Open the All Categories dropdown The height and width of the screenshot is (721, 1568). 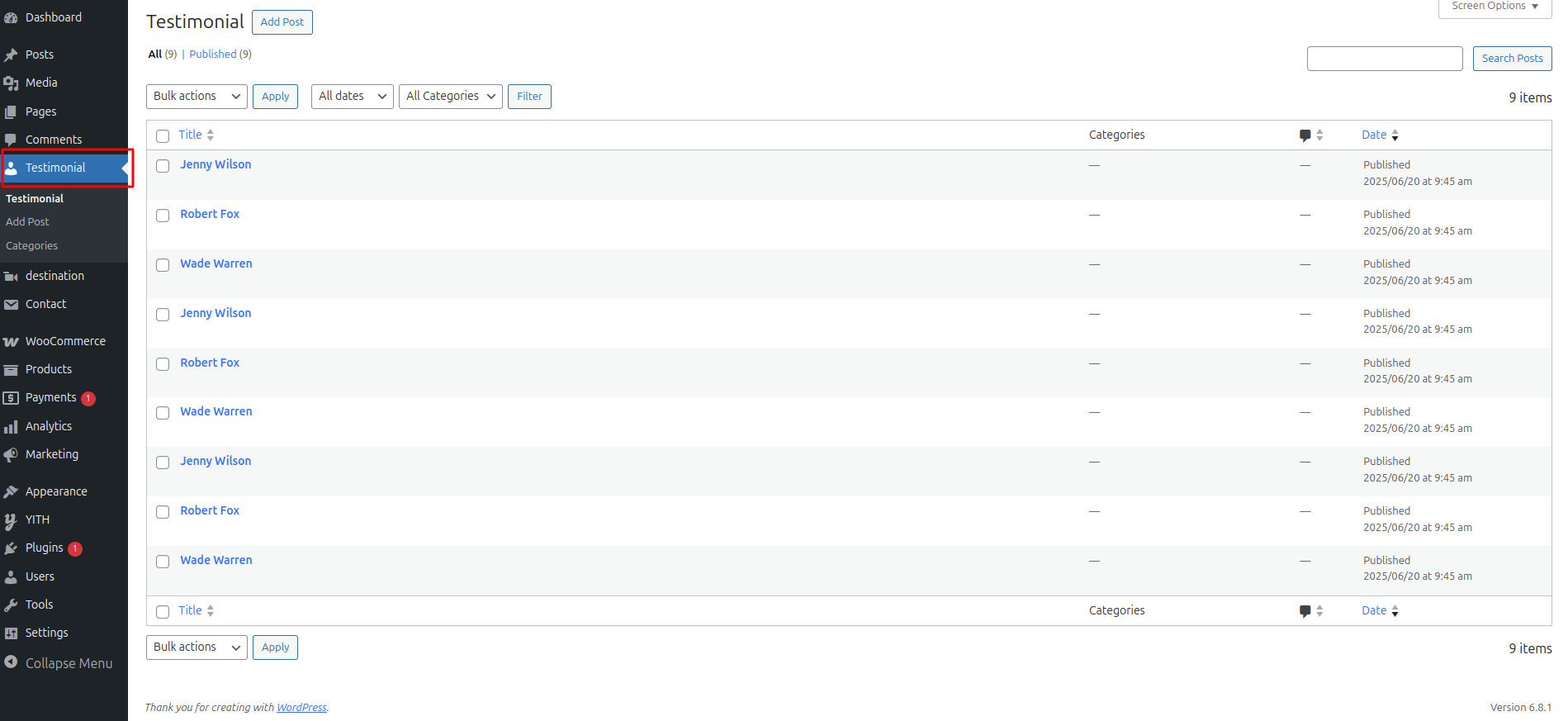[x=450, y=97]
